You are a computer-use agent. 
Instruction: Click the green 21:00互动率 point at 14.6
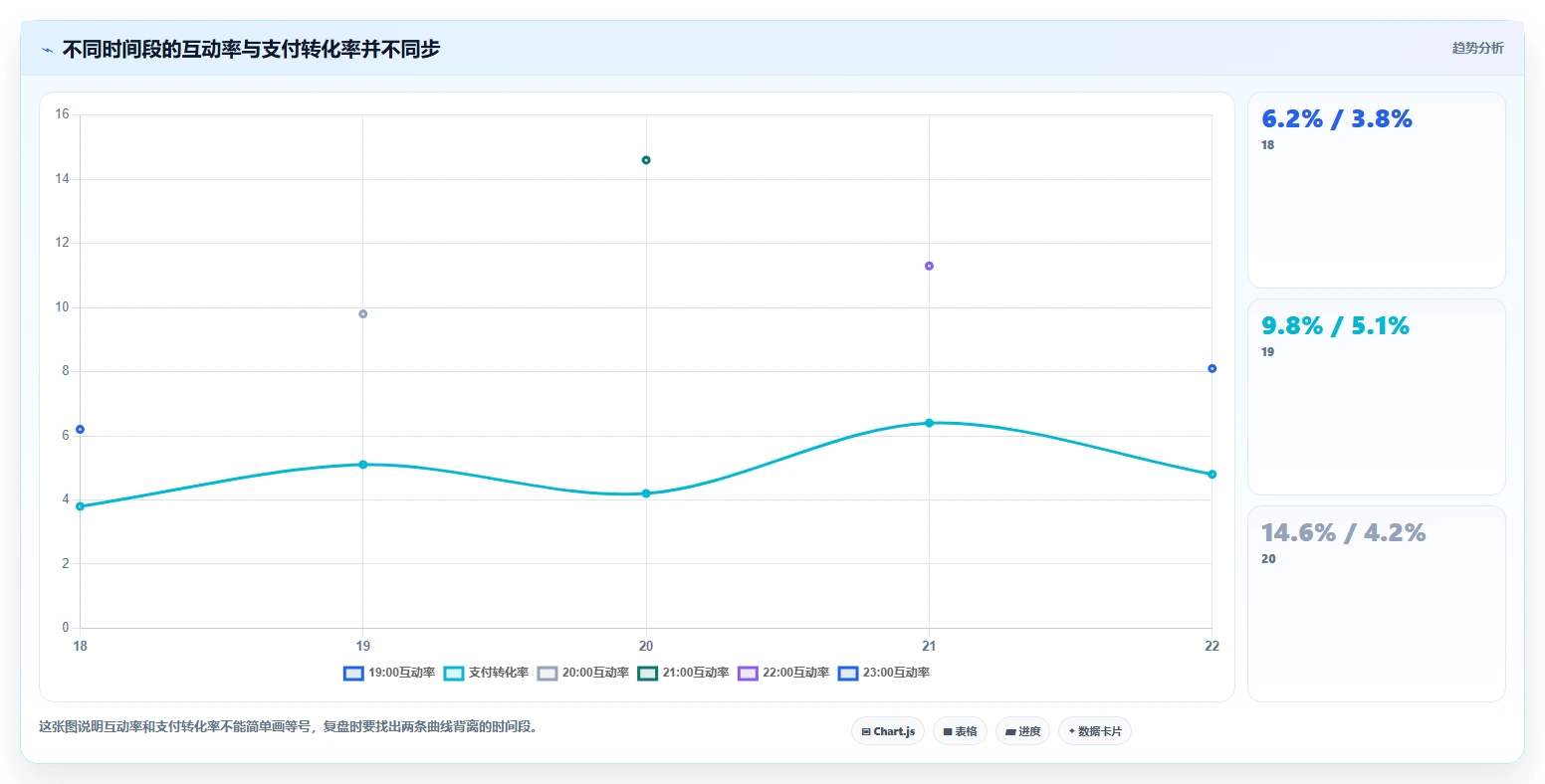646,160
